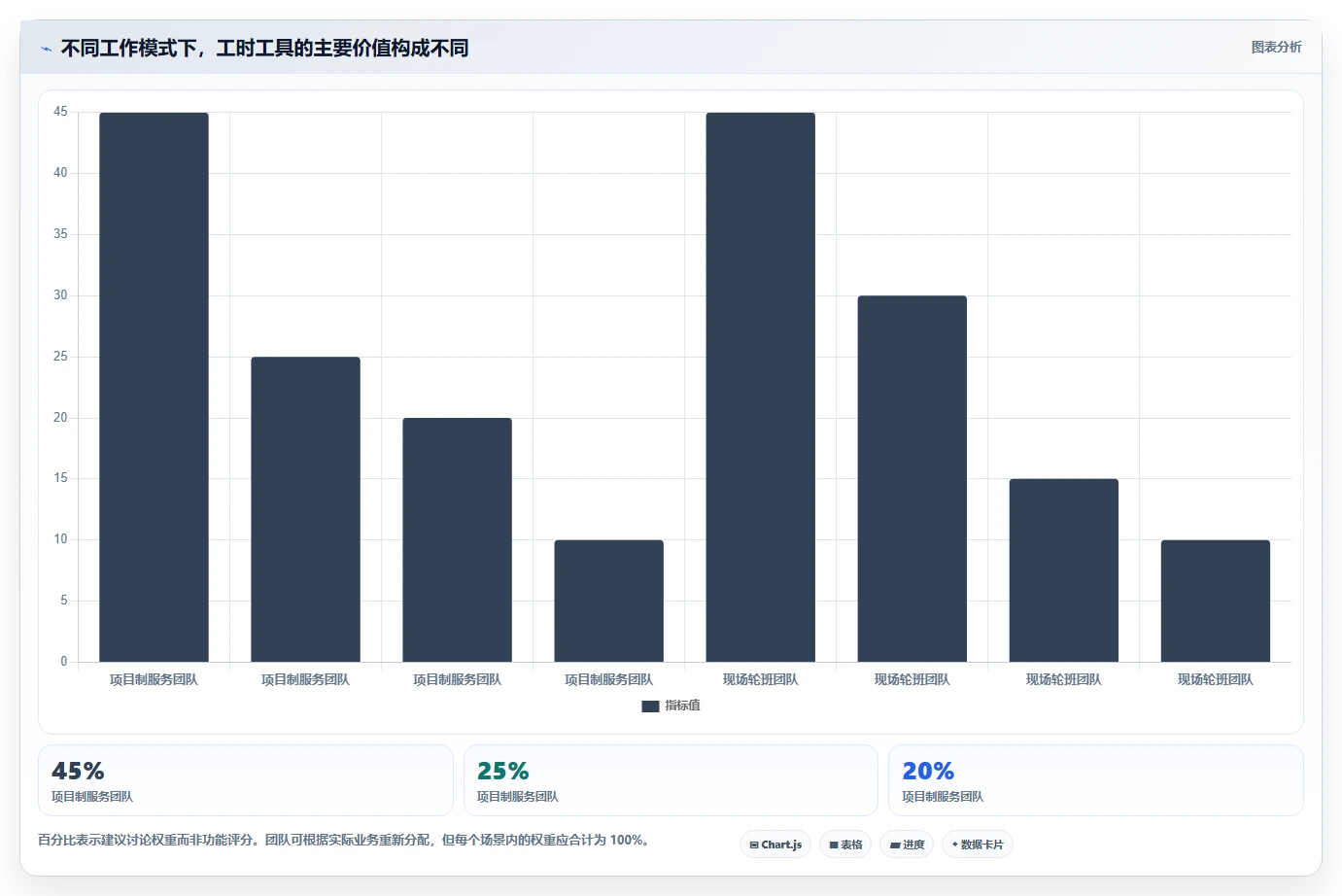Toggle the 指标值 legend item
The width and height of the screenshot is (1342, 896).
tap(671, 706)
